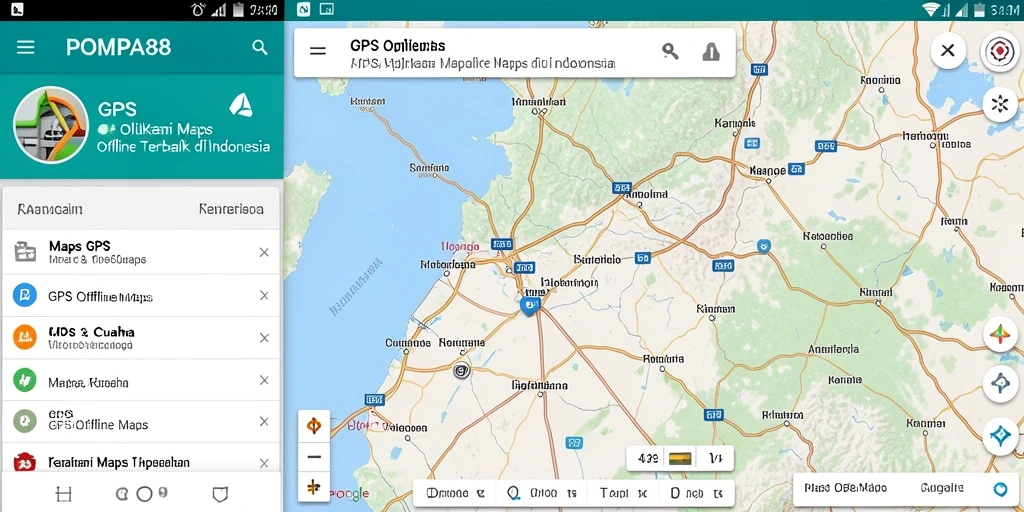Tap the red icon of the bottom list row

click(25, 462)
